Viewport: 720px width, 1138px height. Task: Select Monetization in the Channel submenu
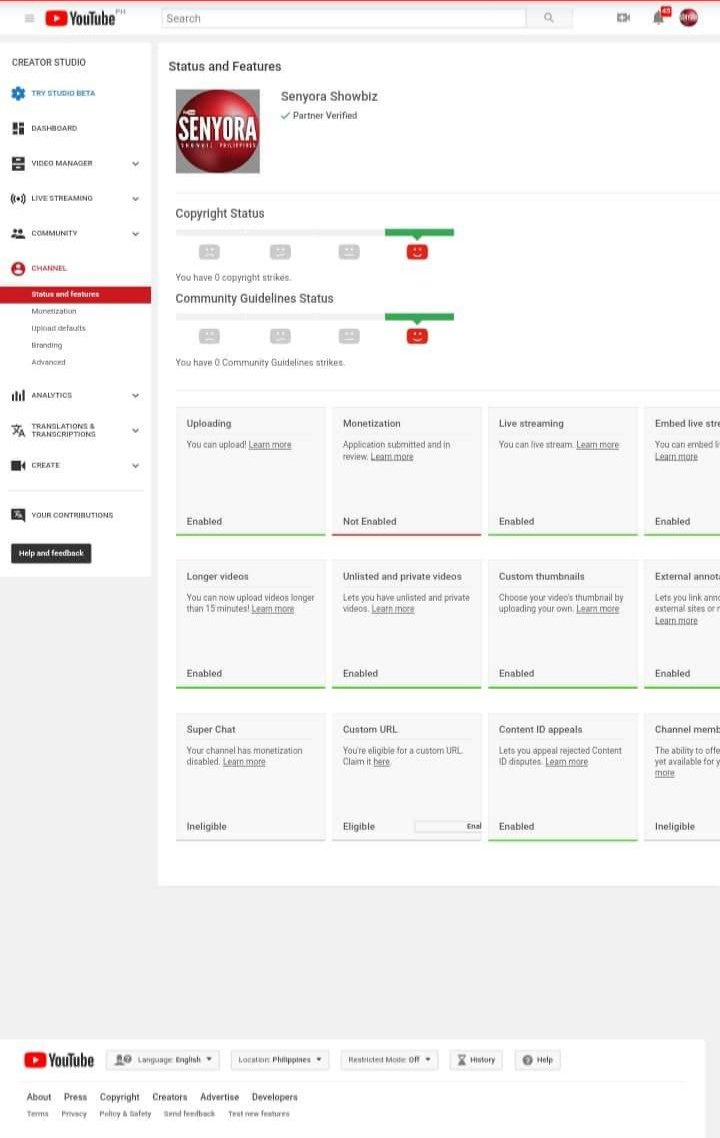click(54, 311)
